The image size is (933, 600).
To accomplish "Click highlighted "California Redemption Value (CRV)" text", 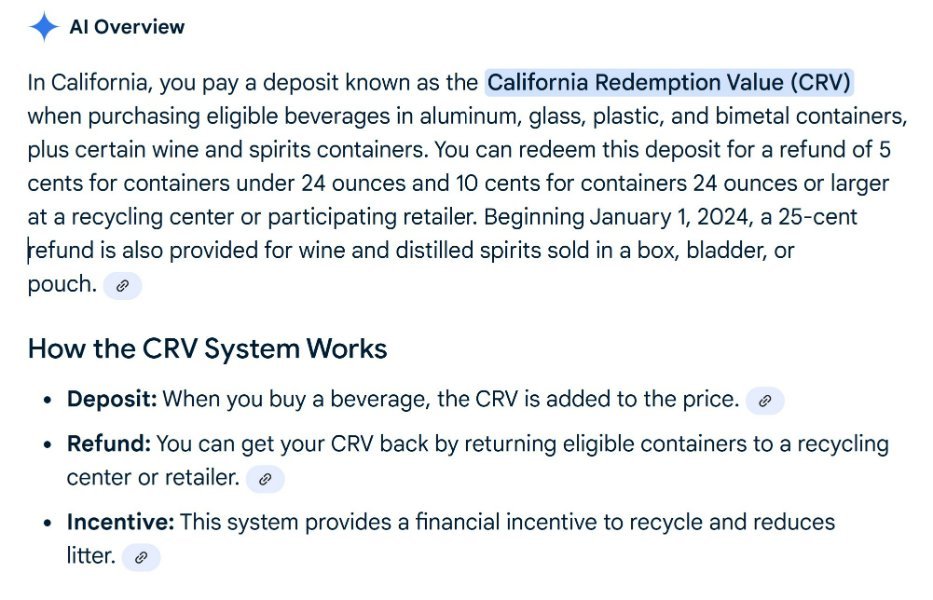I will [668, 82].
